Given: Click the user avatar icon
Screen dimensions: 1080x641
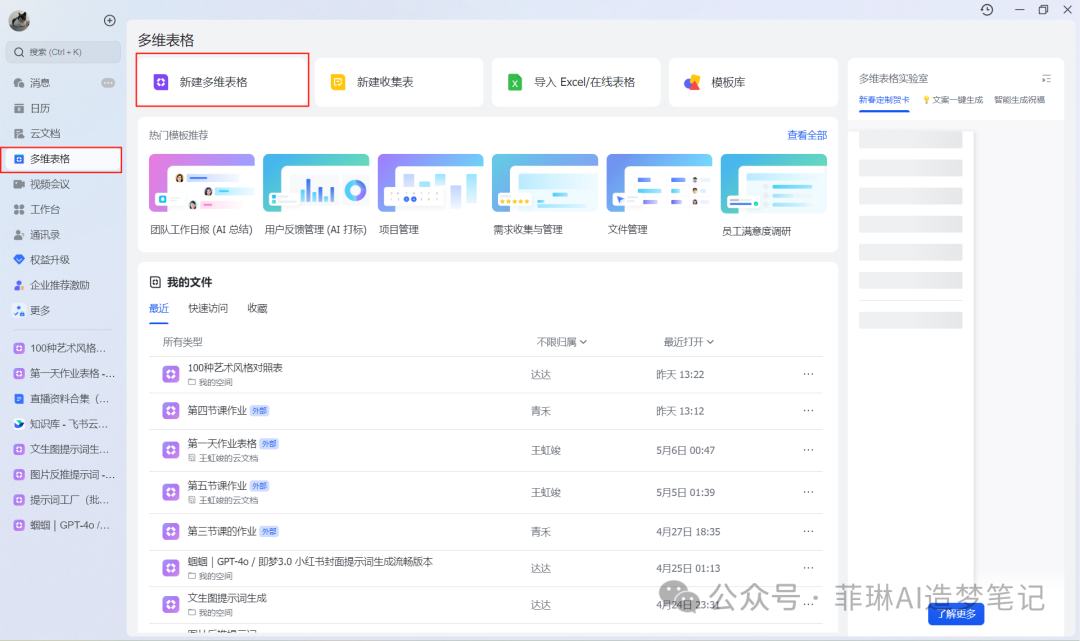Looking at the screenshot, I should tap(19, 21).
